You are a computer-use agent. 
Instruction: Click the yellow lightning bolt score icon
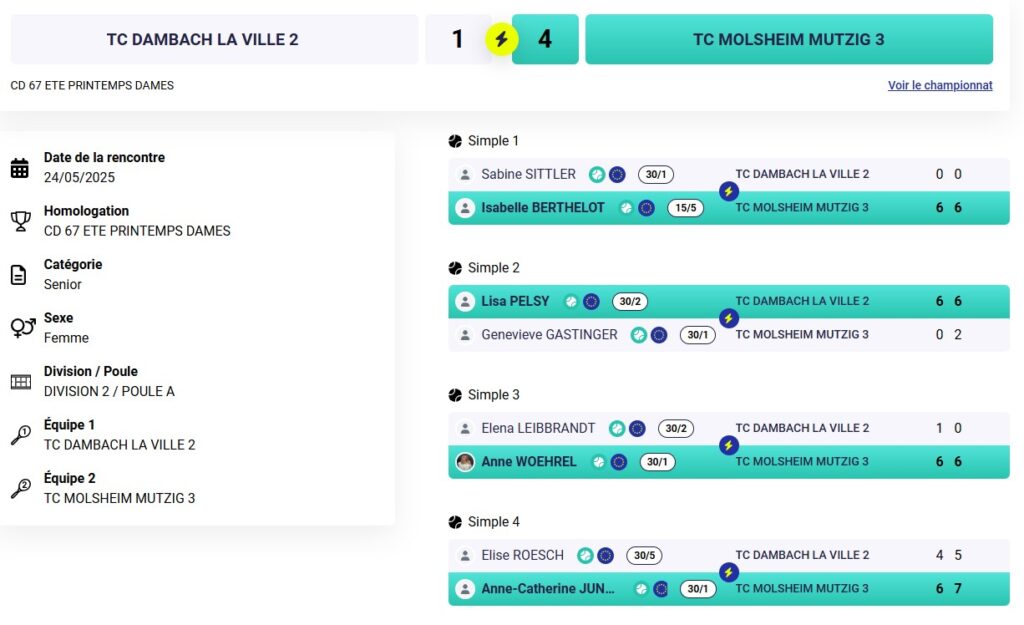pyautogui.click(x=502, y=39)
